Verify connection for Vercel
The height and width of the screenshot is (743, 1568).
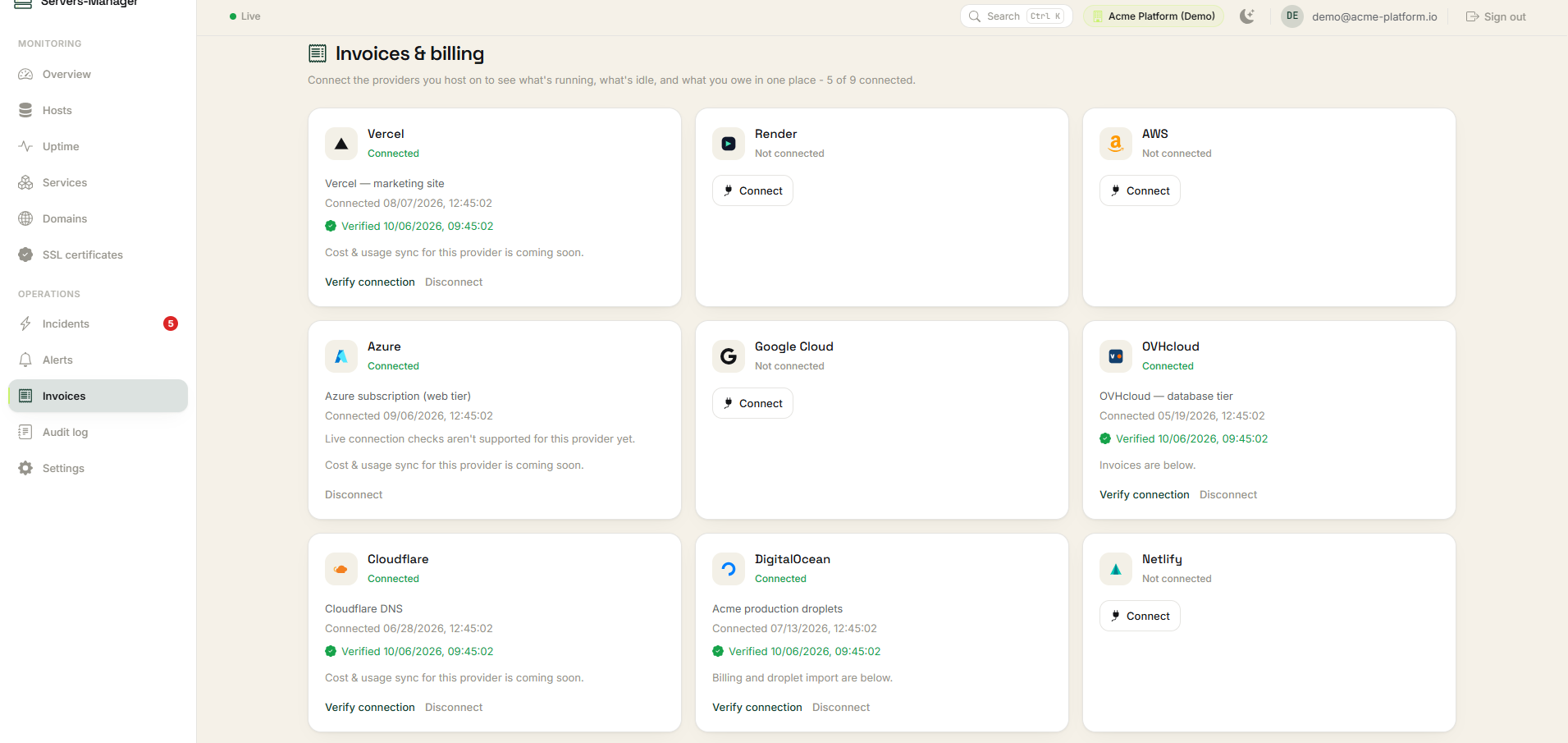(370, 282)
